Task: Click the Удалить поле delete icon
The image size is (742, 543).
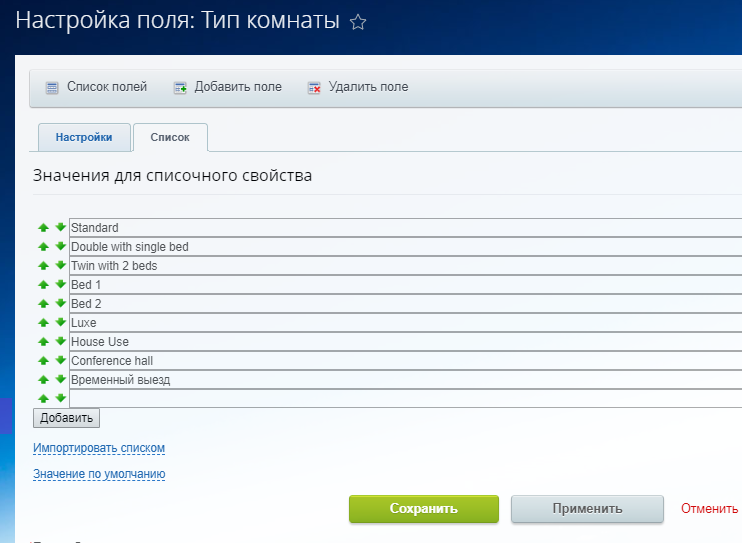Action: pos(314,88)
